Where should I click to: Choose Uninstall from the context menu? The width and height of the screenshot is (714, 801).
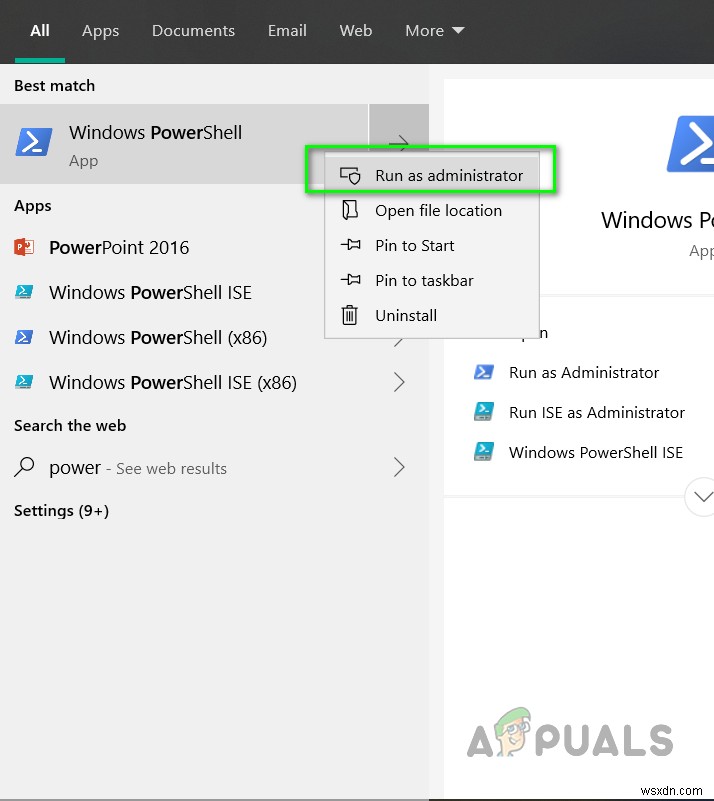tap(432, 316)
